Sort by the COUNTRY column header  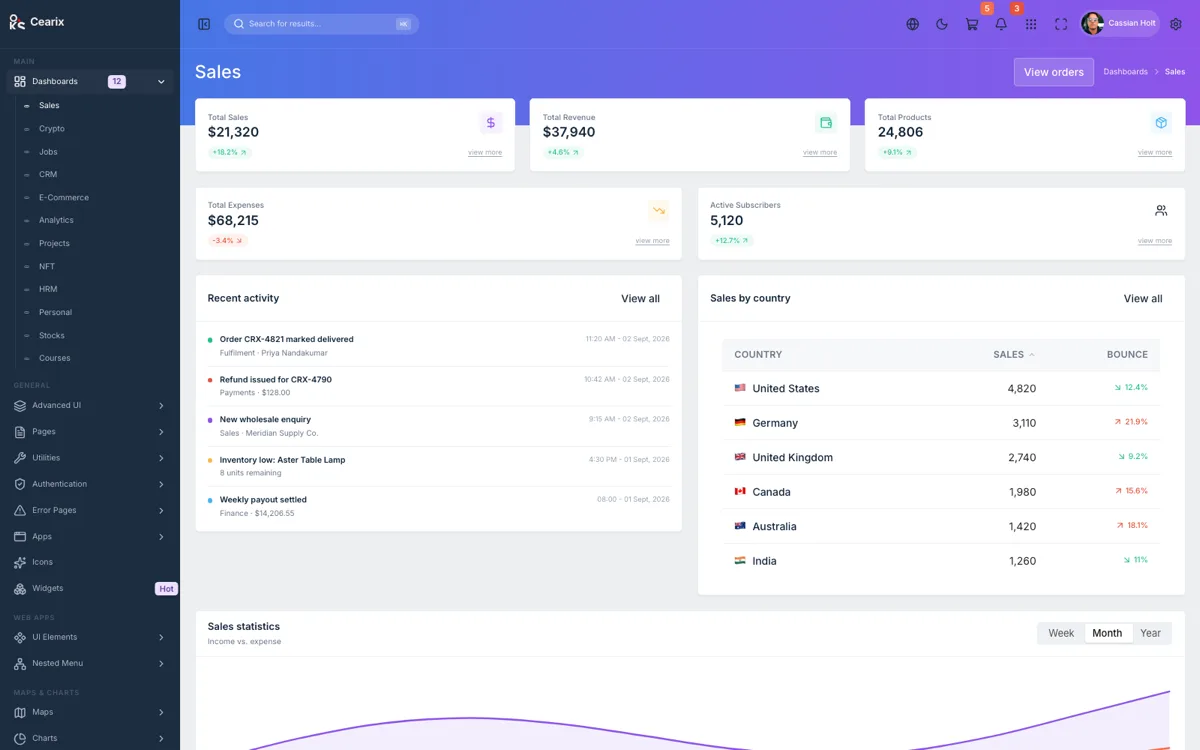758,355
